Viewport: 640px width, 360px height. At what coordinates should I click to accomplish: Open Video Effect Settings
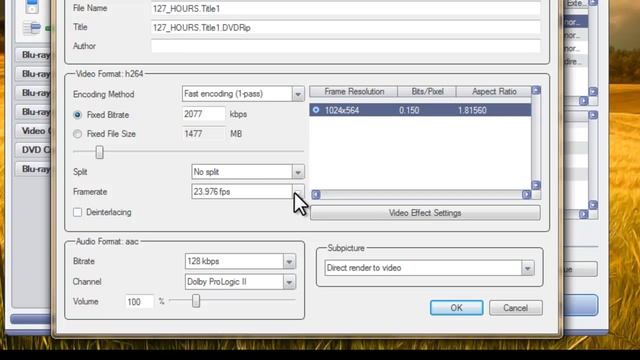point(425,213)
